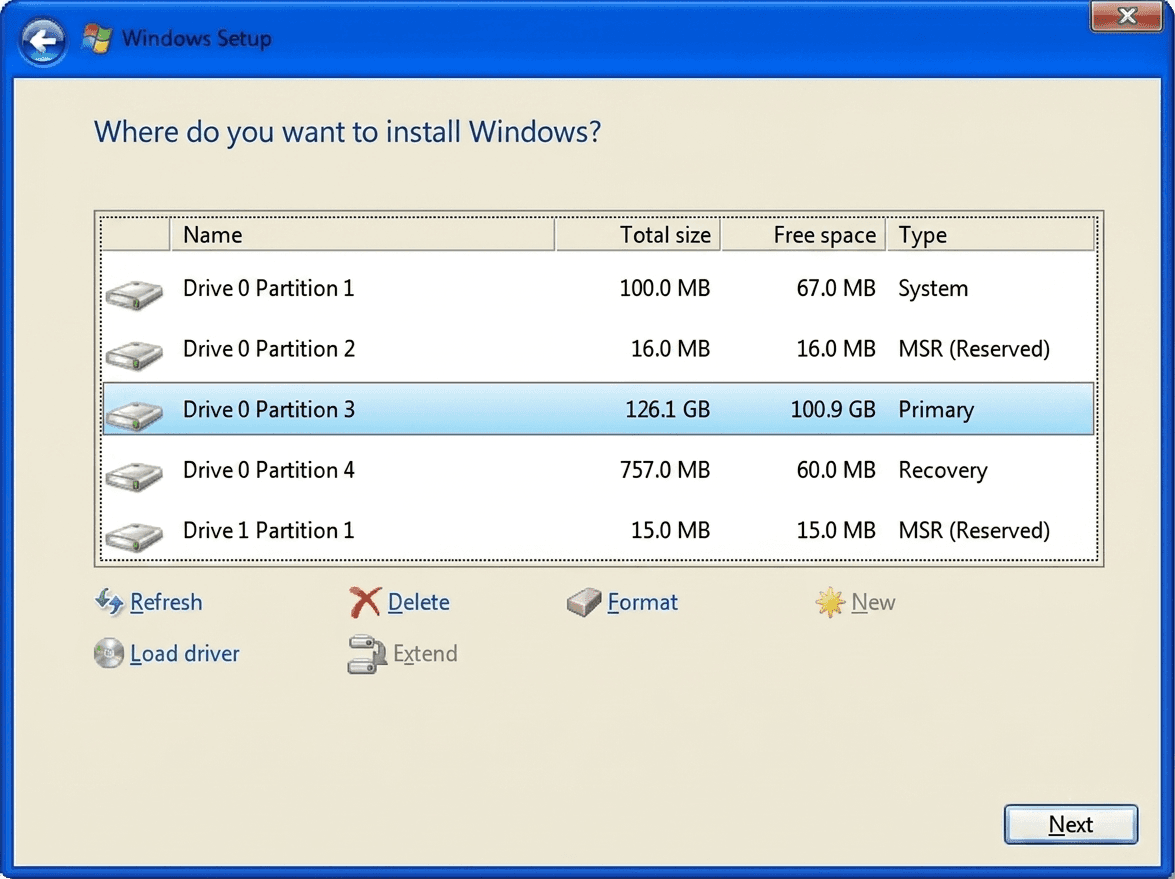Refresh the partition list

click(166, 602)
